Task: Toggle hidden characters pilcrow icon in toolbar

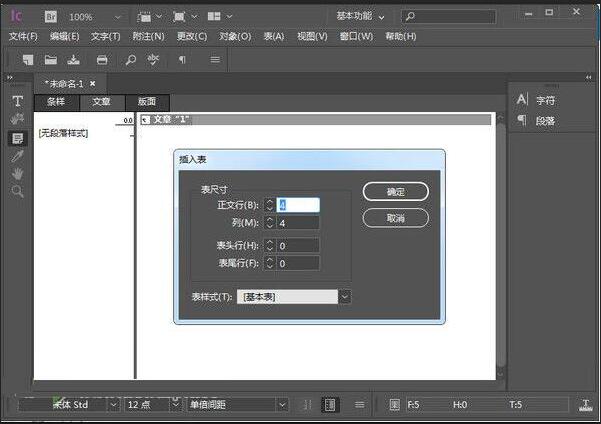Action: click(x=182, y=59)
